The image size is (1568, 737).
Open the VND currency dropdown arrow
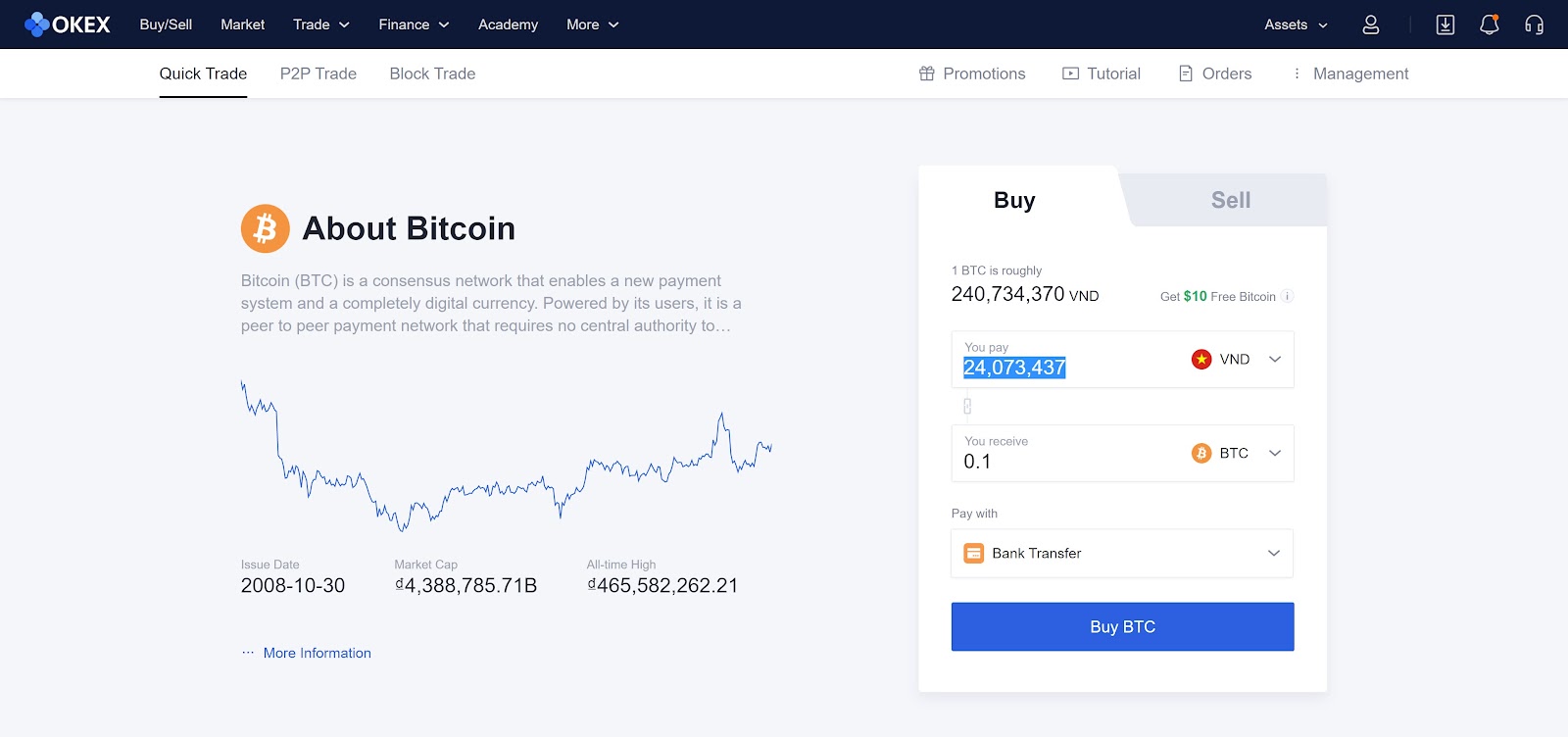[x=1275, y=360]
